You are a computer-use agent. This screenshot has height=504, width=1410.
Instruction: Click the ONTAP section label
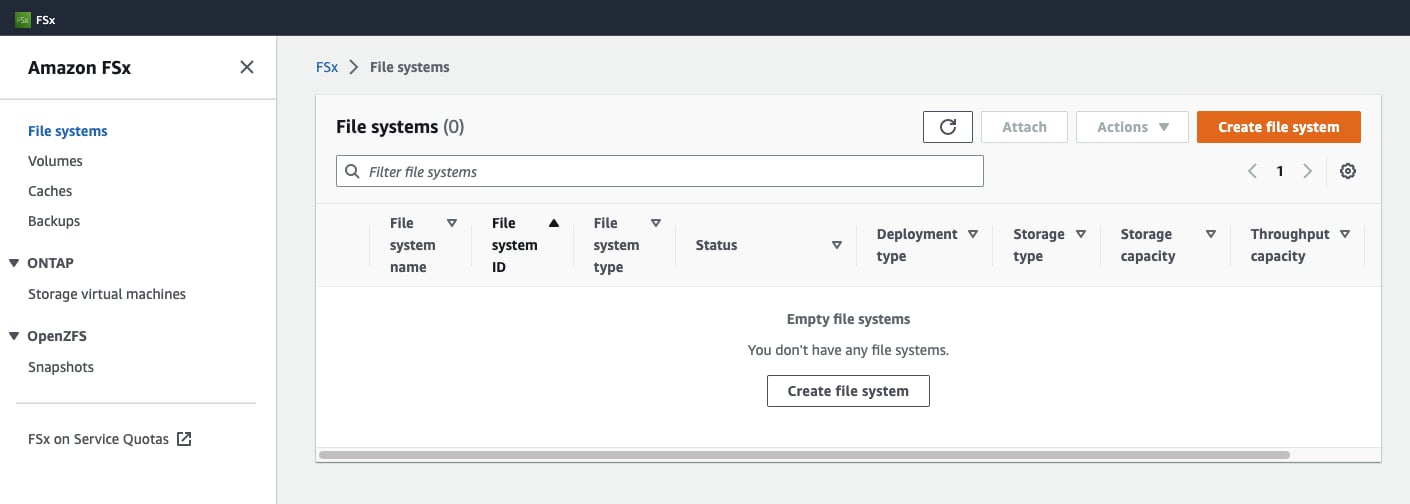point(51,263)
